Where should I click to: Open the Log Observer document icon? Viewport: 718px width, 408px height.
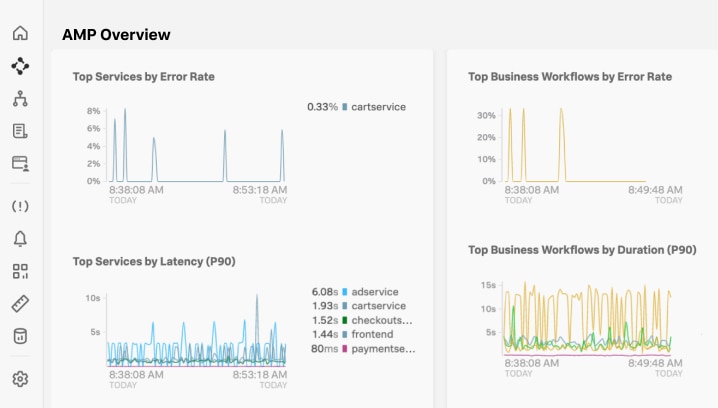[x=20, y=131]
